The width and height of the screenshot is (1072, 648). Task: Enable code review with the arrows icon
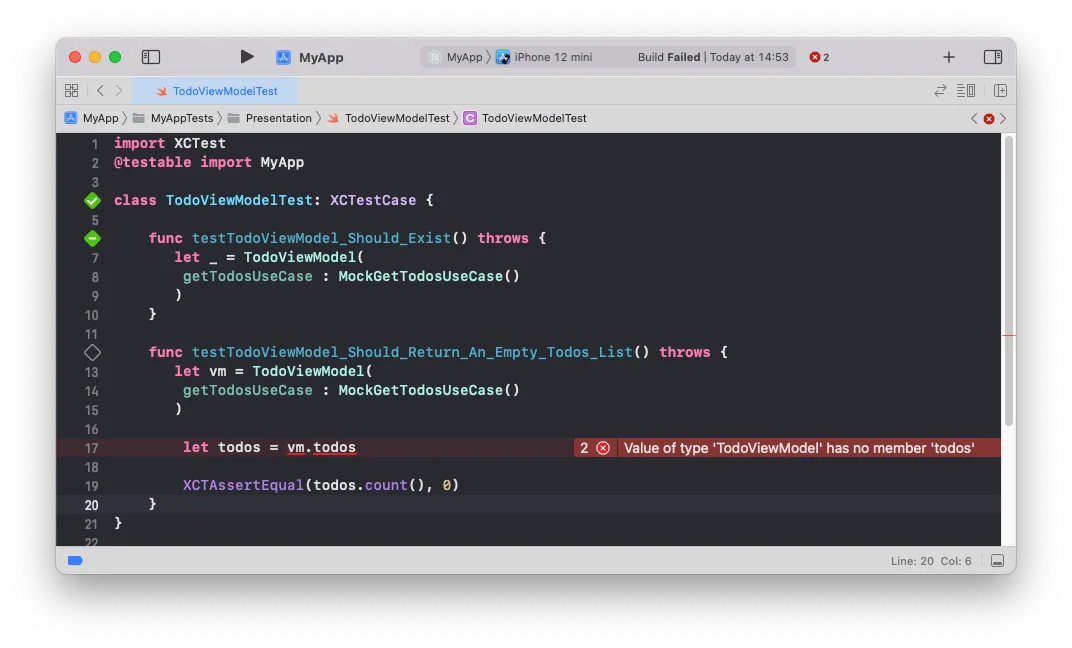coord(940,90)
